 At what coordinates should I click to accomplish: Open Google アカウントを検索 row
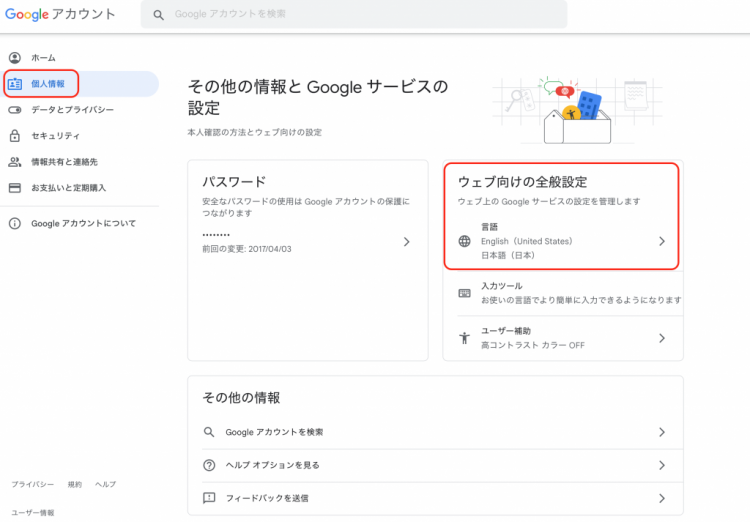442,432
